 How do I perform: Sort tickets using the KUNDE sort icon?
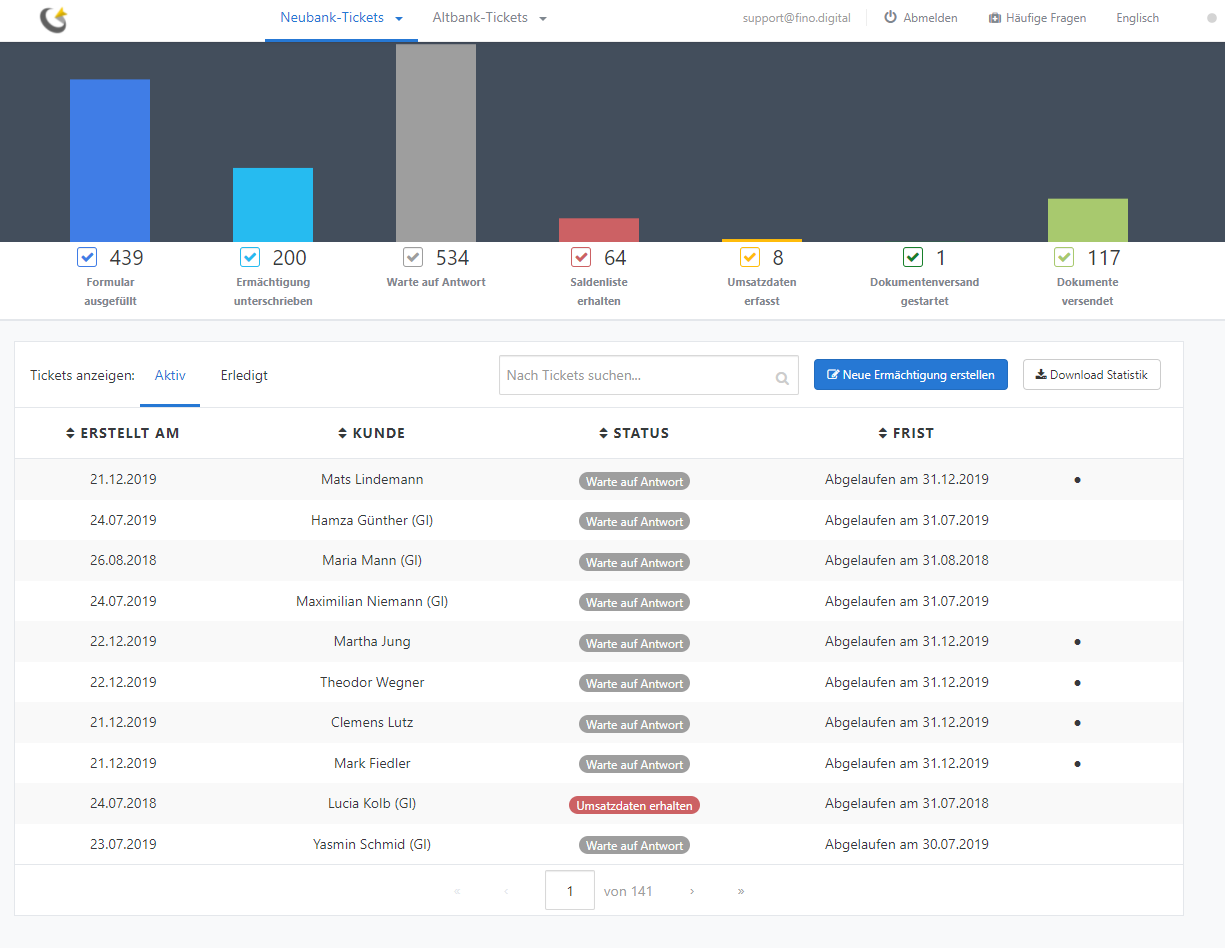[343, 433]
